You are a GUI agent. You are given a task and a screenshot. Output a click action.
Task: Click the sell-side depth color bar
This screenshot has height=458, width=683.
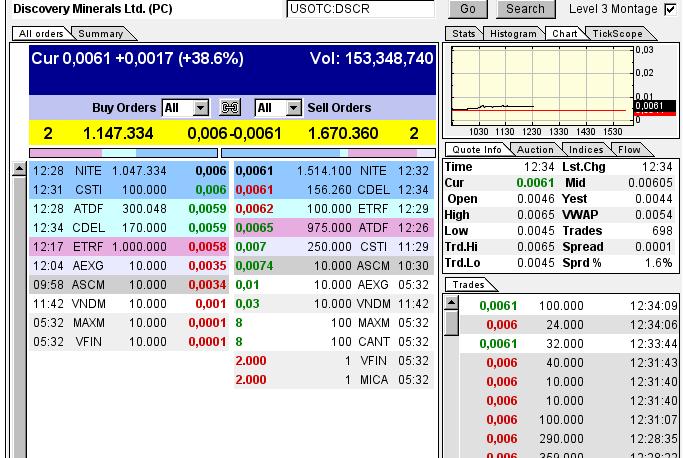point(328,153)
